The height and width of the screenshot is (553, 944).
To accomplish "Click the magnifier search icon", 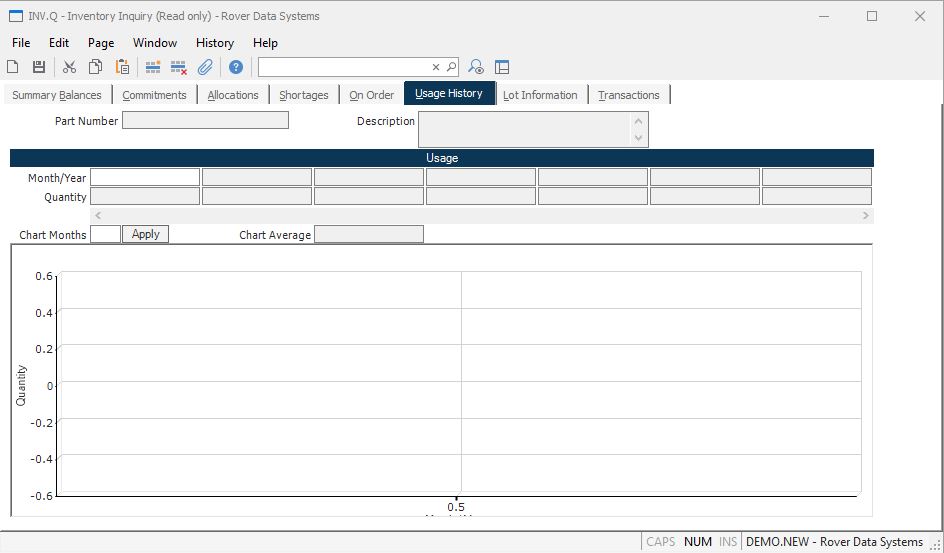I will [x=451, y=67].
